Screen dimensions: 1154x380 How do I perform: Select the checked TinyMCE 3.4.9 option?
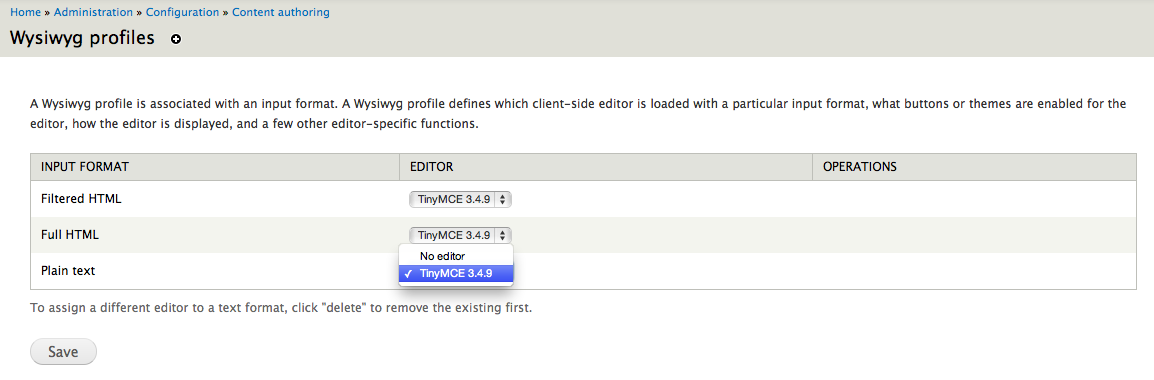coord(456,273)
